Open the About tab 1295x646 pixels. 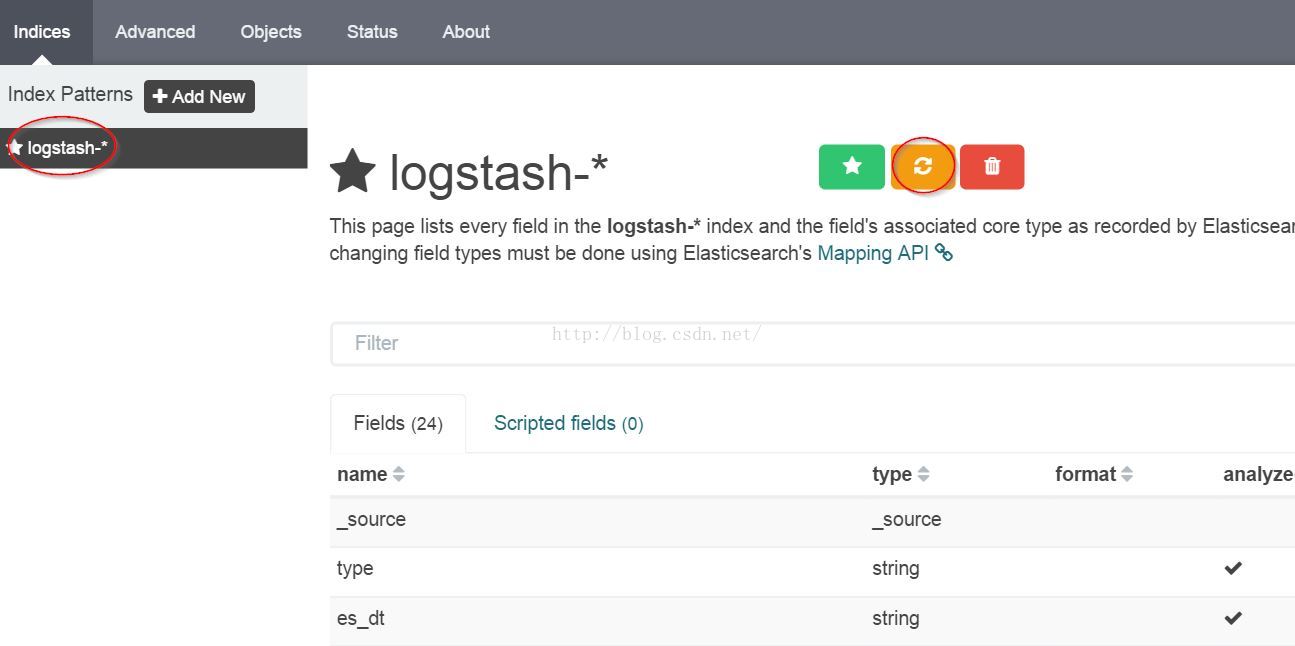(466, 32)
